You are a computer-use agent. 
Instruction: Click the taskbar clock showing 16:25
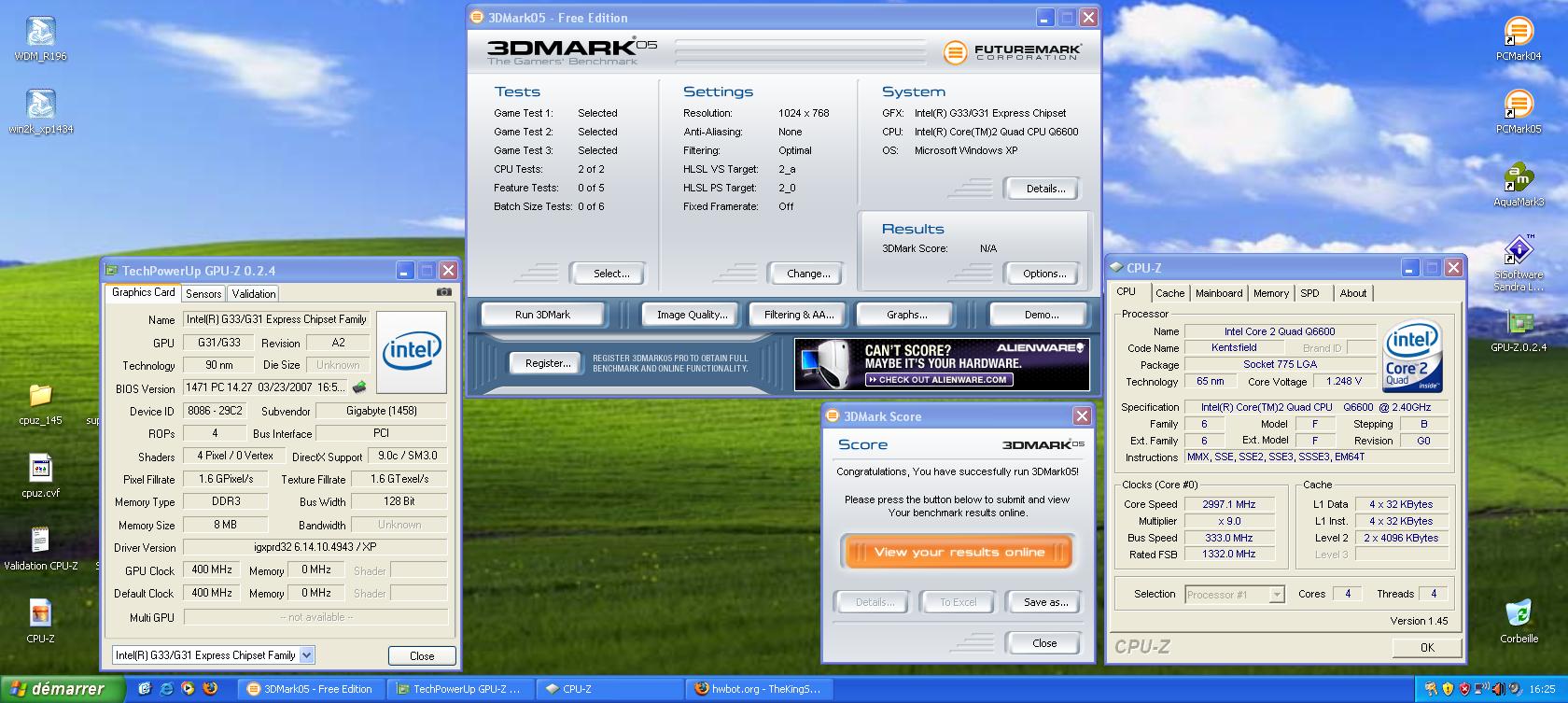coord(1542,689)
